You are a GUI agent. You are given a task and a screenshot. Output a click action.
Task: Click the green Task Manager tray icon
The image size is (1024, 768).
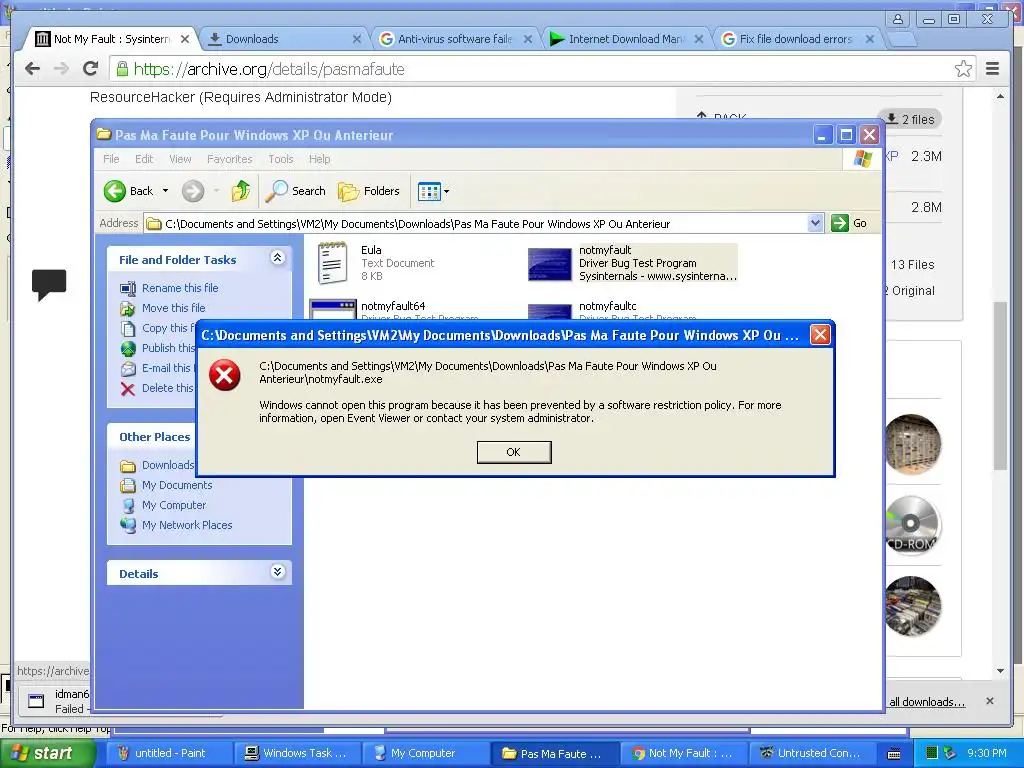[932, 753]
